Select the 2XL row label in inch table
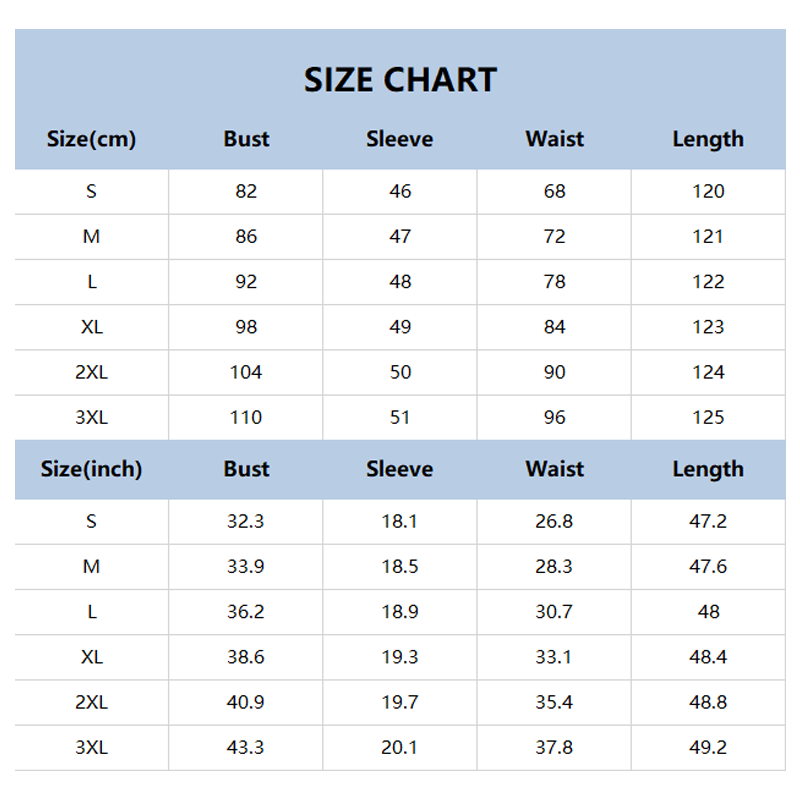The height and width of the screenshot is (800, 800). (91, 702)
